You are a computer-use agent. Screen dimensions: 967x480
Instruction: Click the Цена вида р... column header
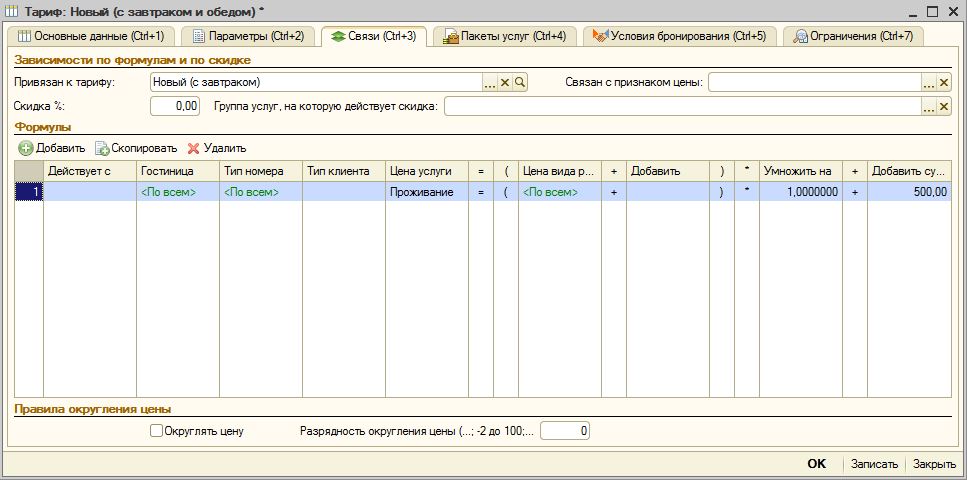click(x=560, y=172)
